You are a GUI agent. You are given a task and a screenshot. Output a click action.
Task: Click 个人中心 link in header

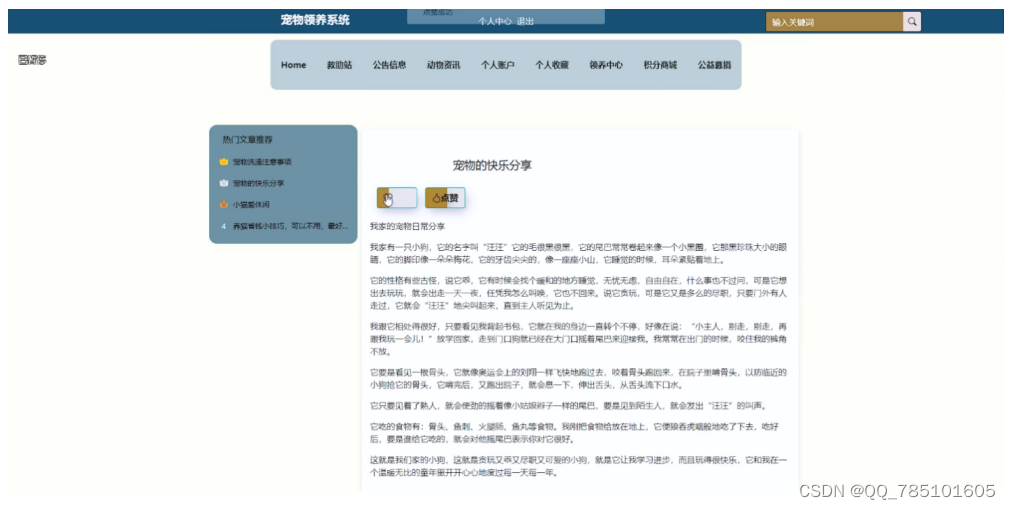[494, 21]
